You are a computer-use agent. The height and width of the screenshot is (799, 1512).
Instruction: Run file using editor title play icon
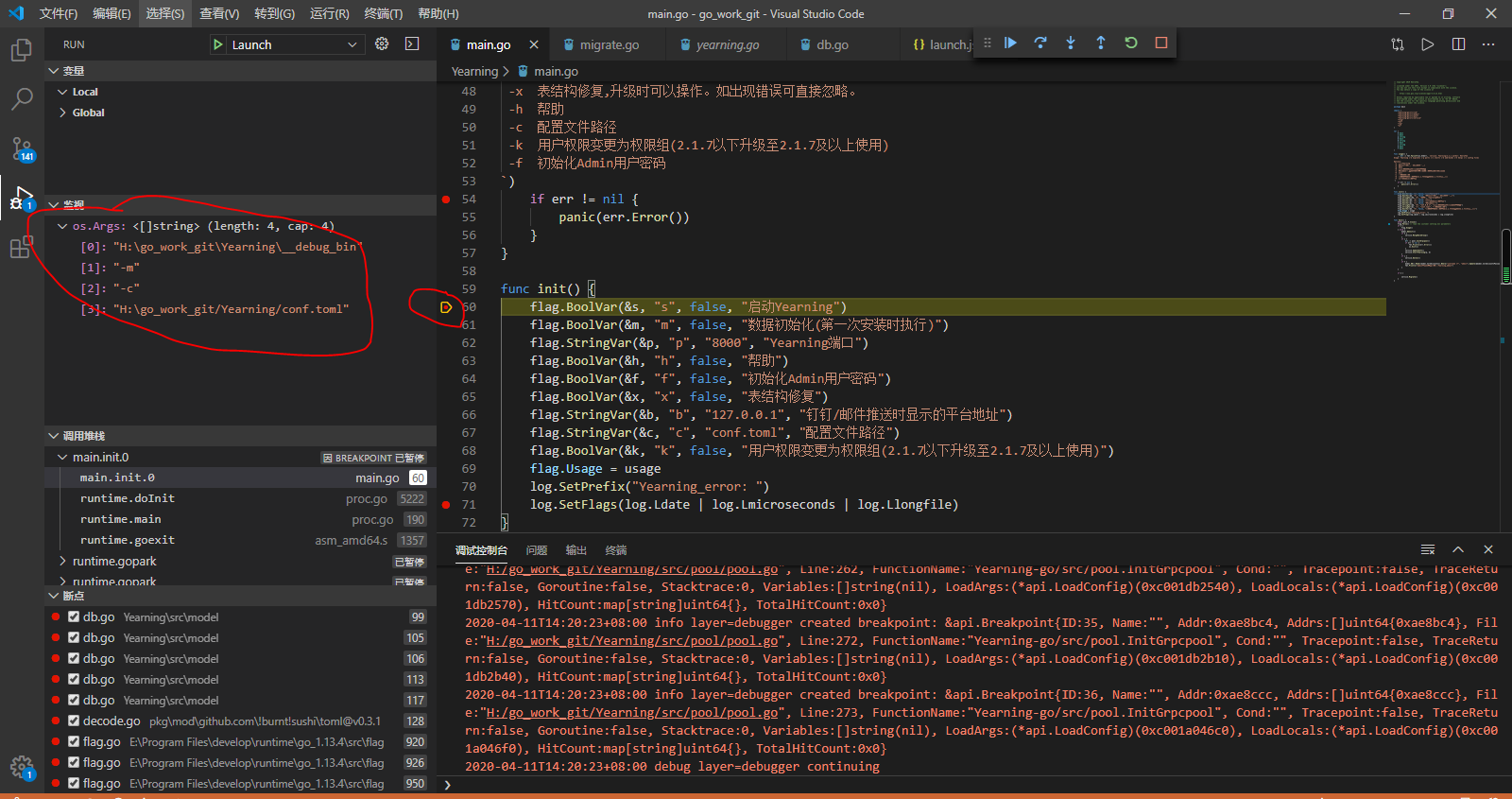[x=1428, y=44]
